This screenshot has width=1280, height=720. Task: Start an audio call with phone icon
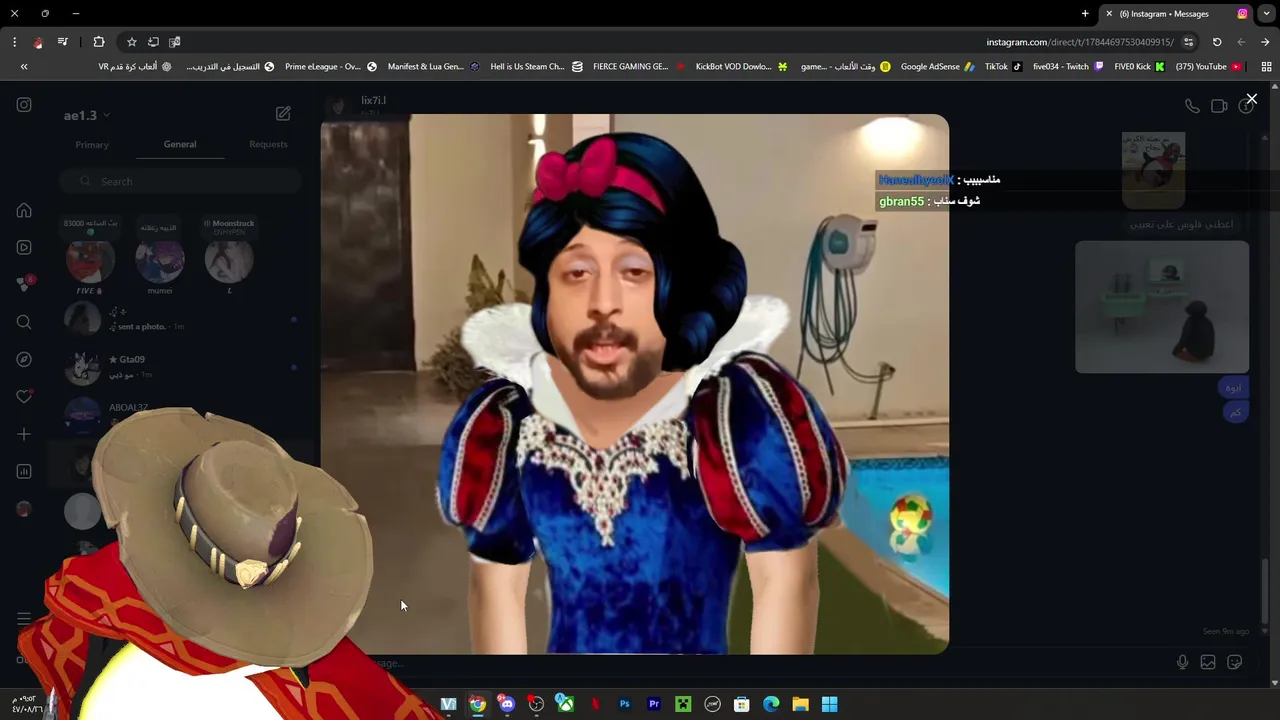pyautogui.click(x=1192, y=106)
